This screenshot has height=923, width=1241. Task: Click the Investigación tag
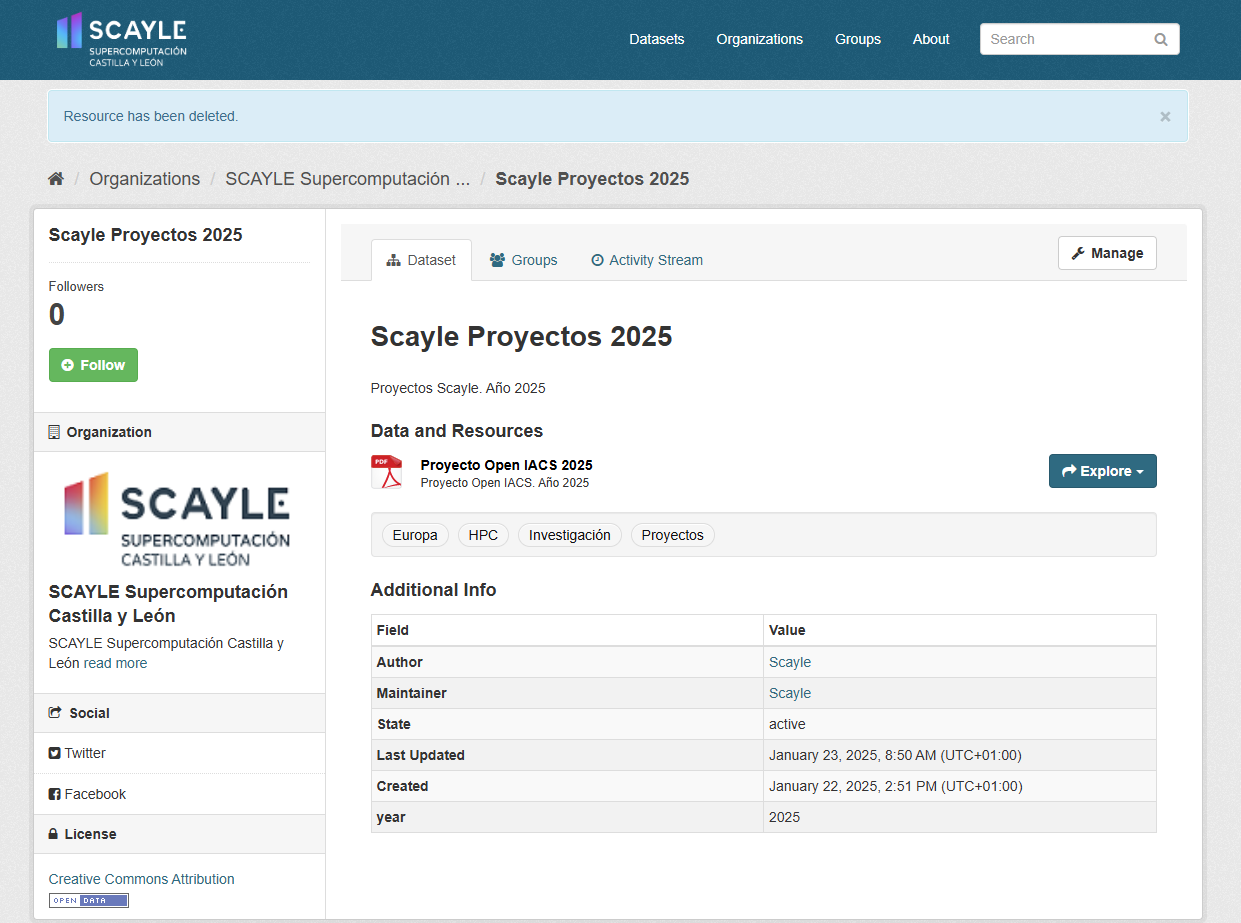pos(570,535)
